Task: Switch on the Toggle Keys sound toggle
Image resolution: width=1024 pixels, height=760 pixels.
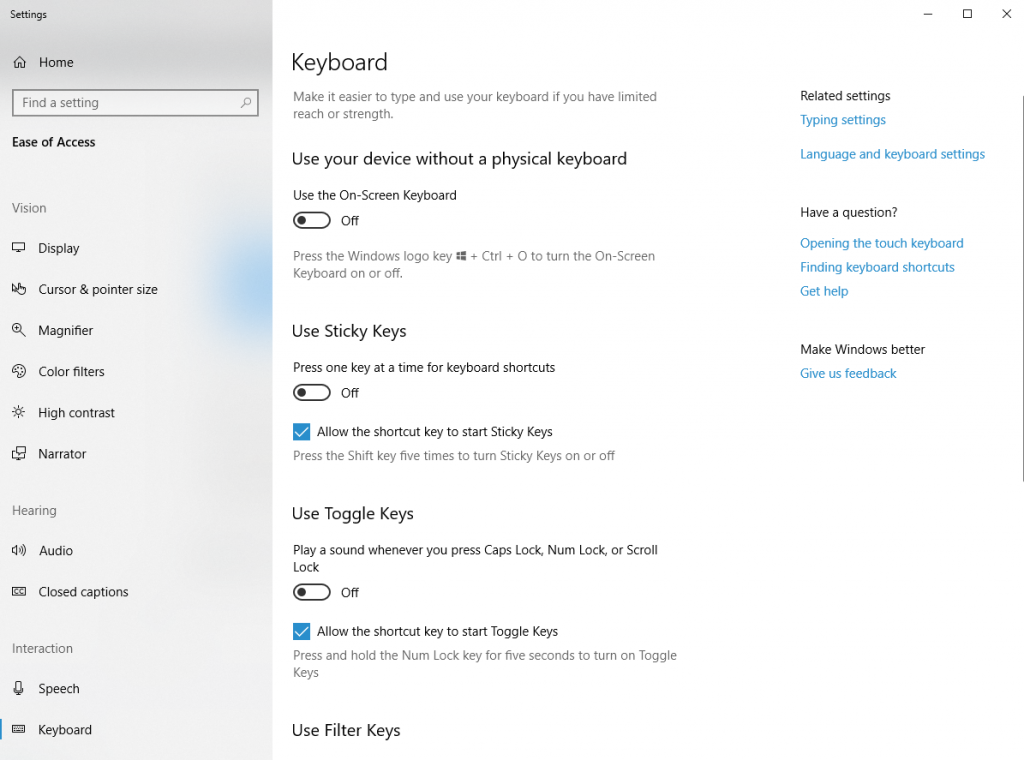Action: 312,592
